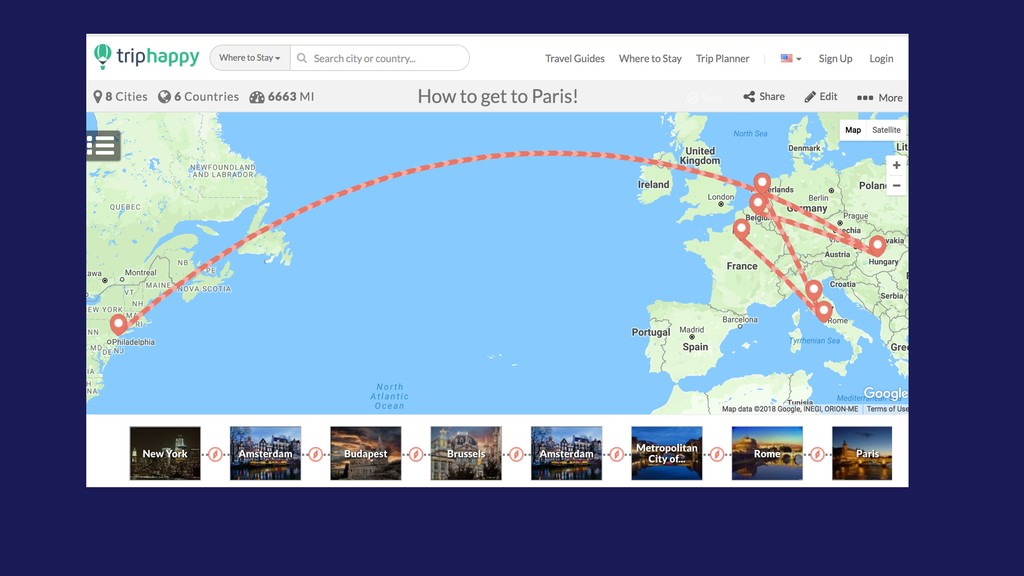Open the Where to Stay navigation link
The width and height of the screenshot is (1024, 576).
[x=650, y=58]
